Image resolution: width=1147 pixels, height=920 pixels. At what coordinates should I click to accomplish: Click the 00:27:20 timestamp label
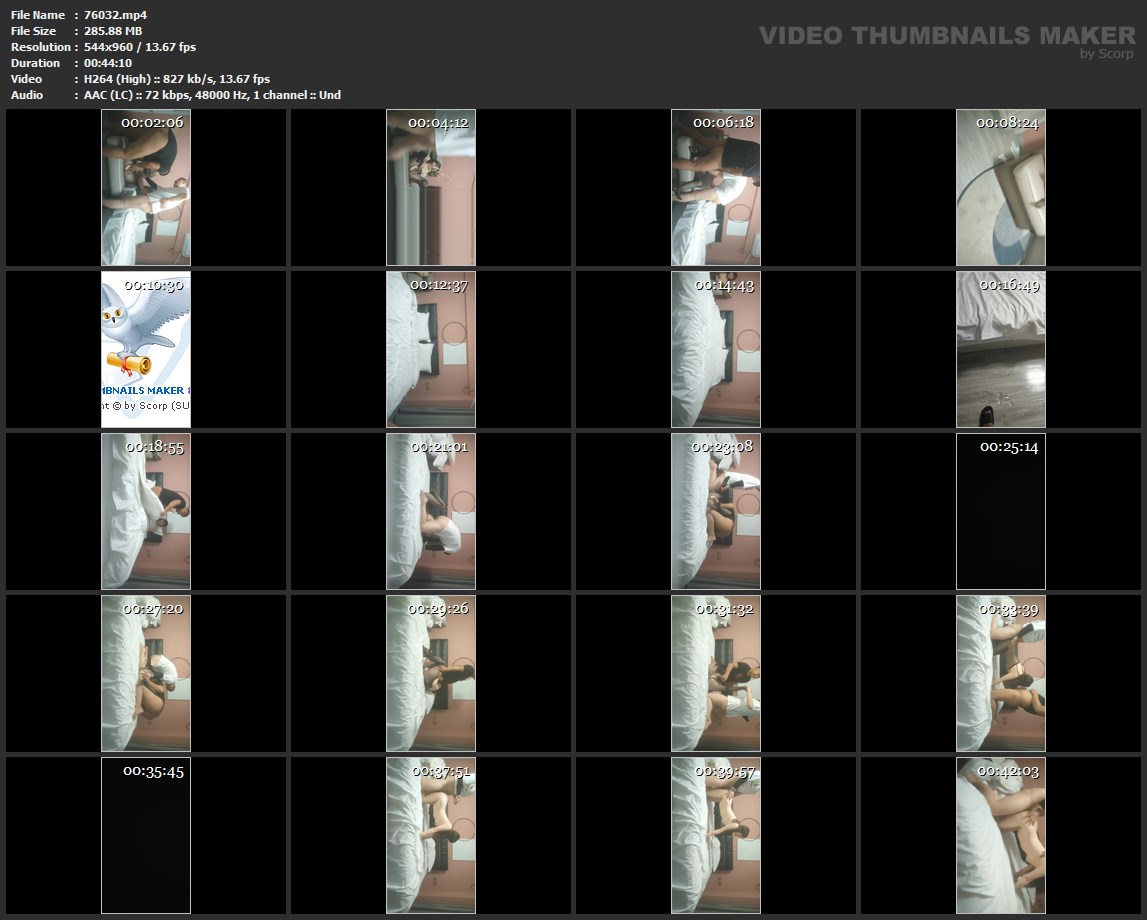coord(153,609)
